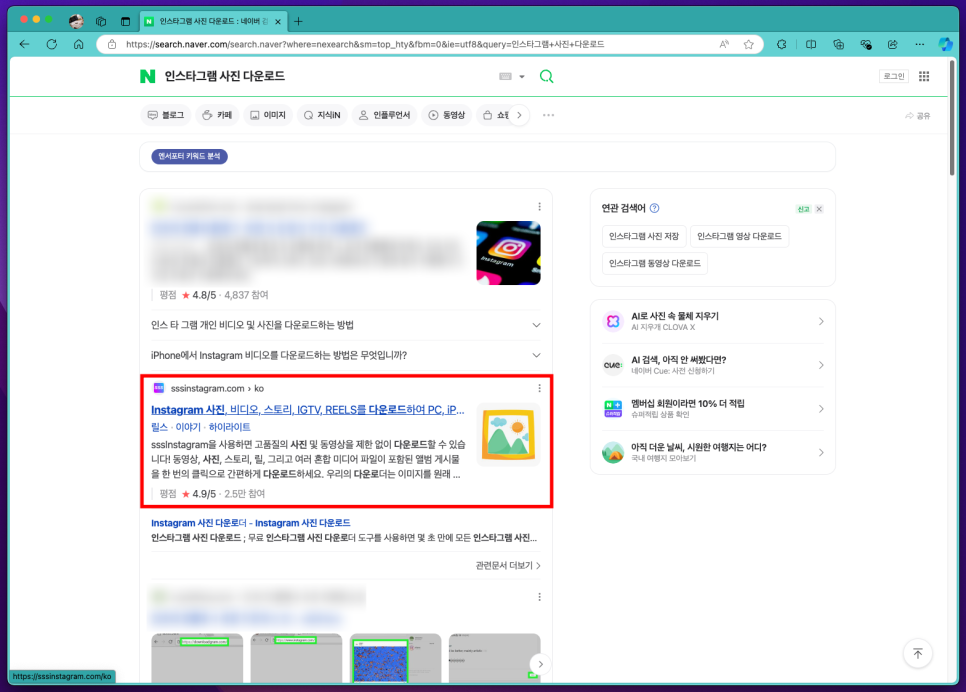Switch to the 인플루언서 tab
Screen dimensions: 966x692
385,115
